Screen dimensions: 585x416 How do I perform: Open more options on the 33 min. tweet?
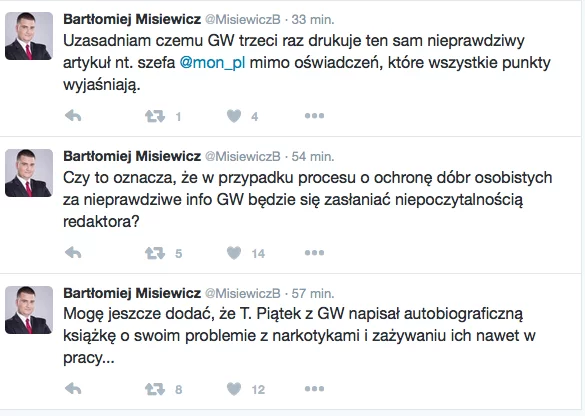(314, 116)
